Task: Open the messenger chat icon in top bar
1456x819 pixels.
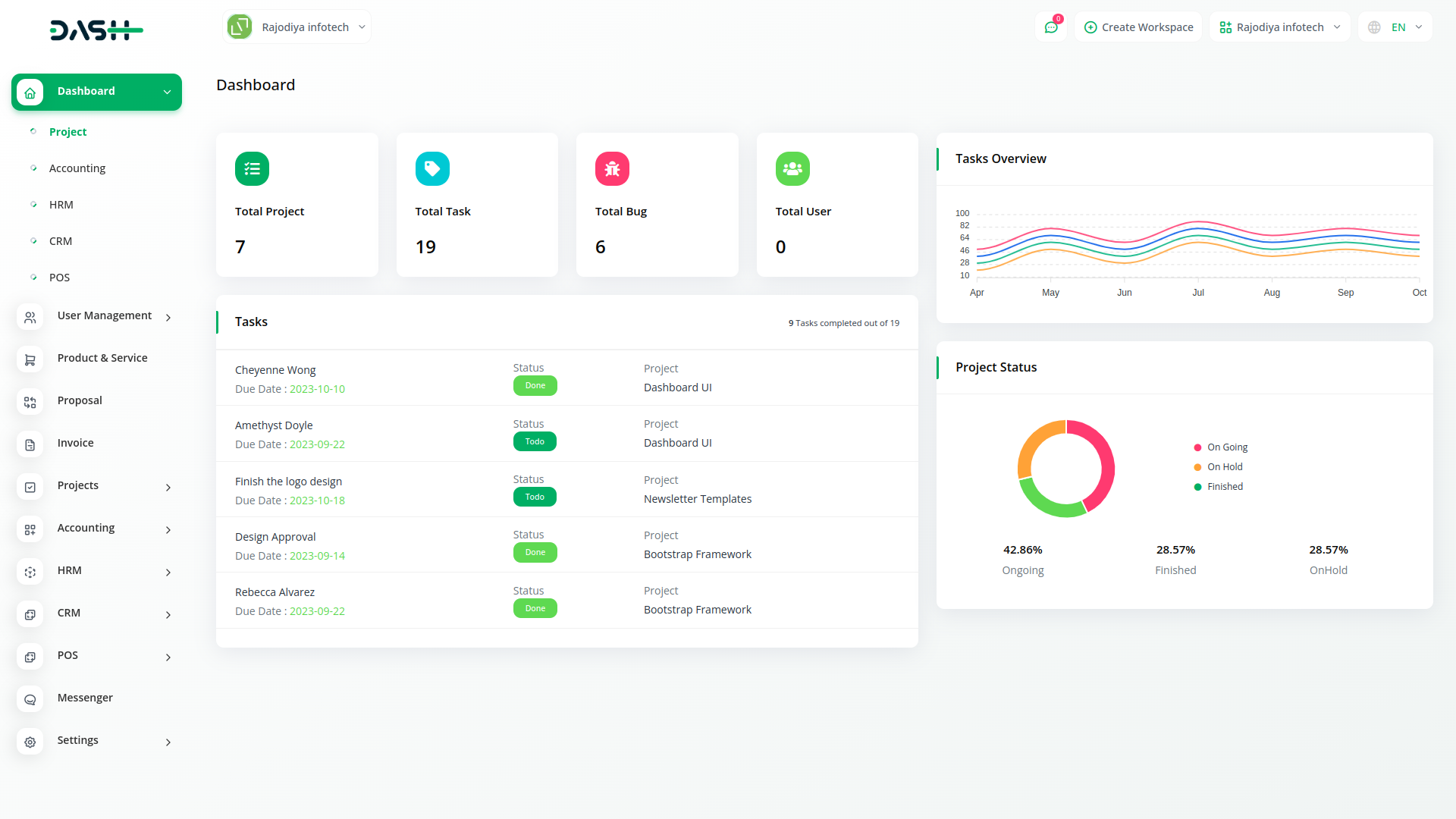Action: tap(1050, 27)
